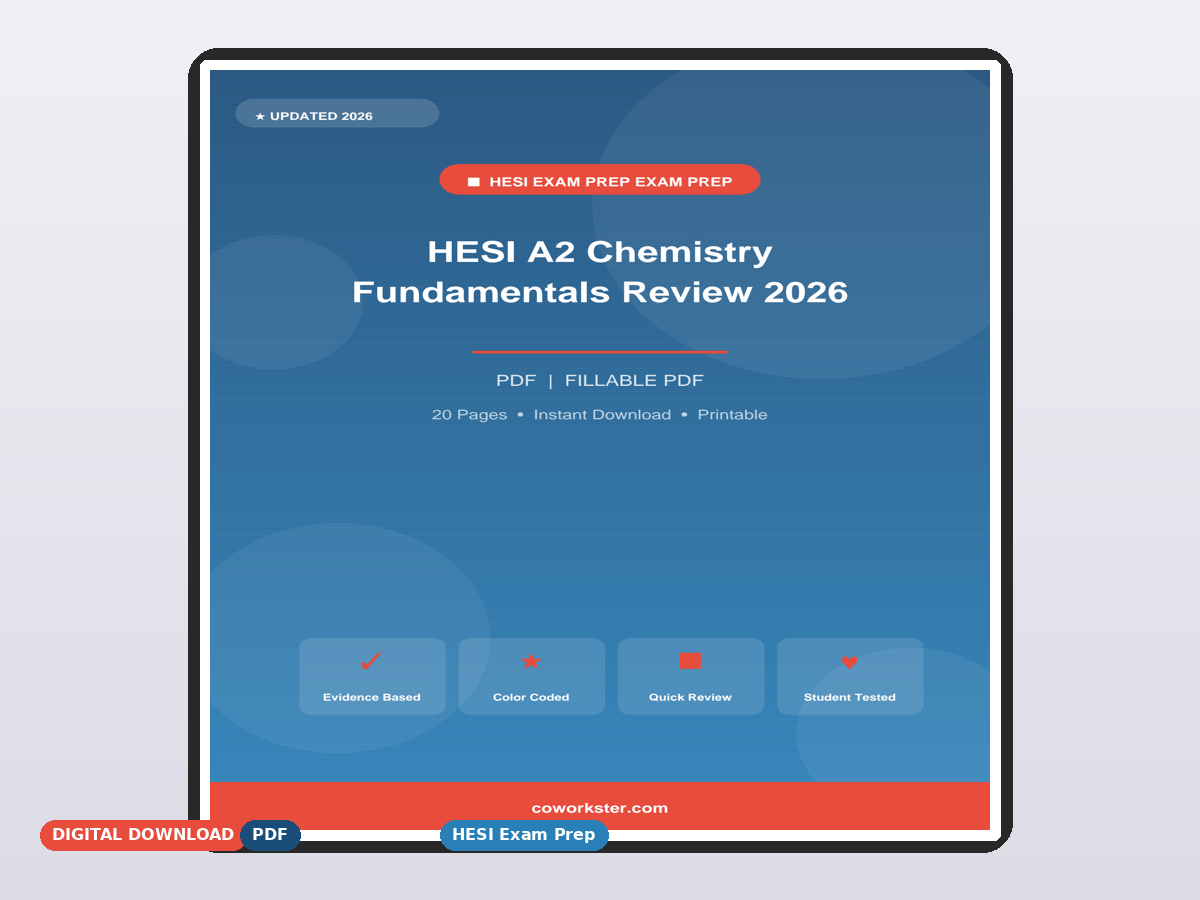Viewport: 1200px width, 900px height.
Task: Click the heart icon above Student Tested
Action: (849, 662)
